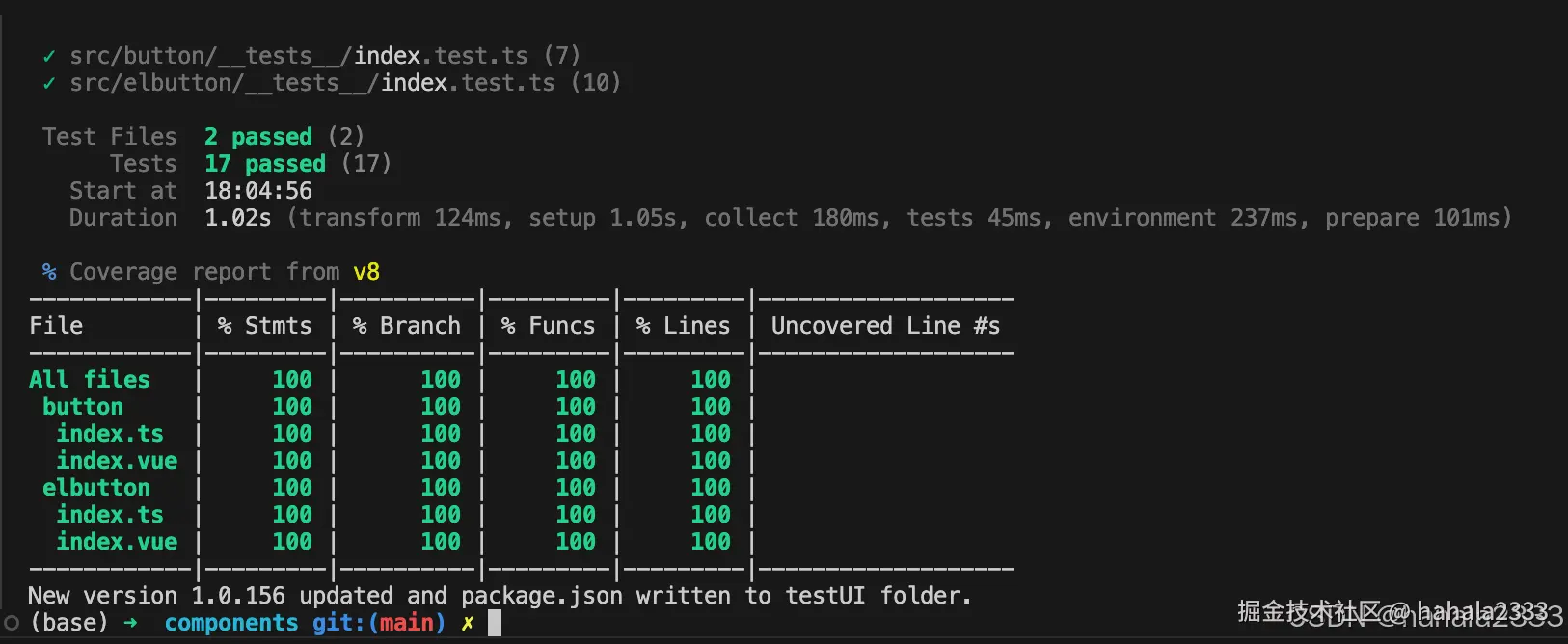Click the "17 passed" tests result
1568x644 pixels.
[265, 164]
